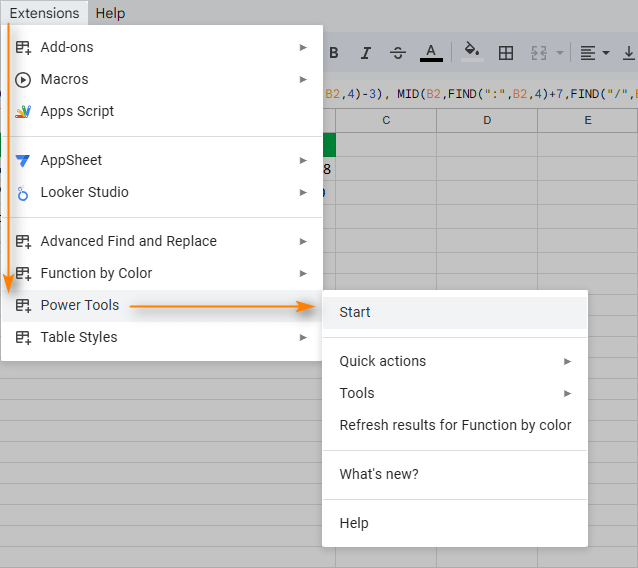Click the Add-ons icon
The image size is (638, 568).
(x=23, y=47)
